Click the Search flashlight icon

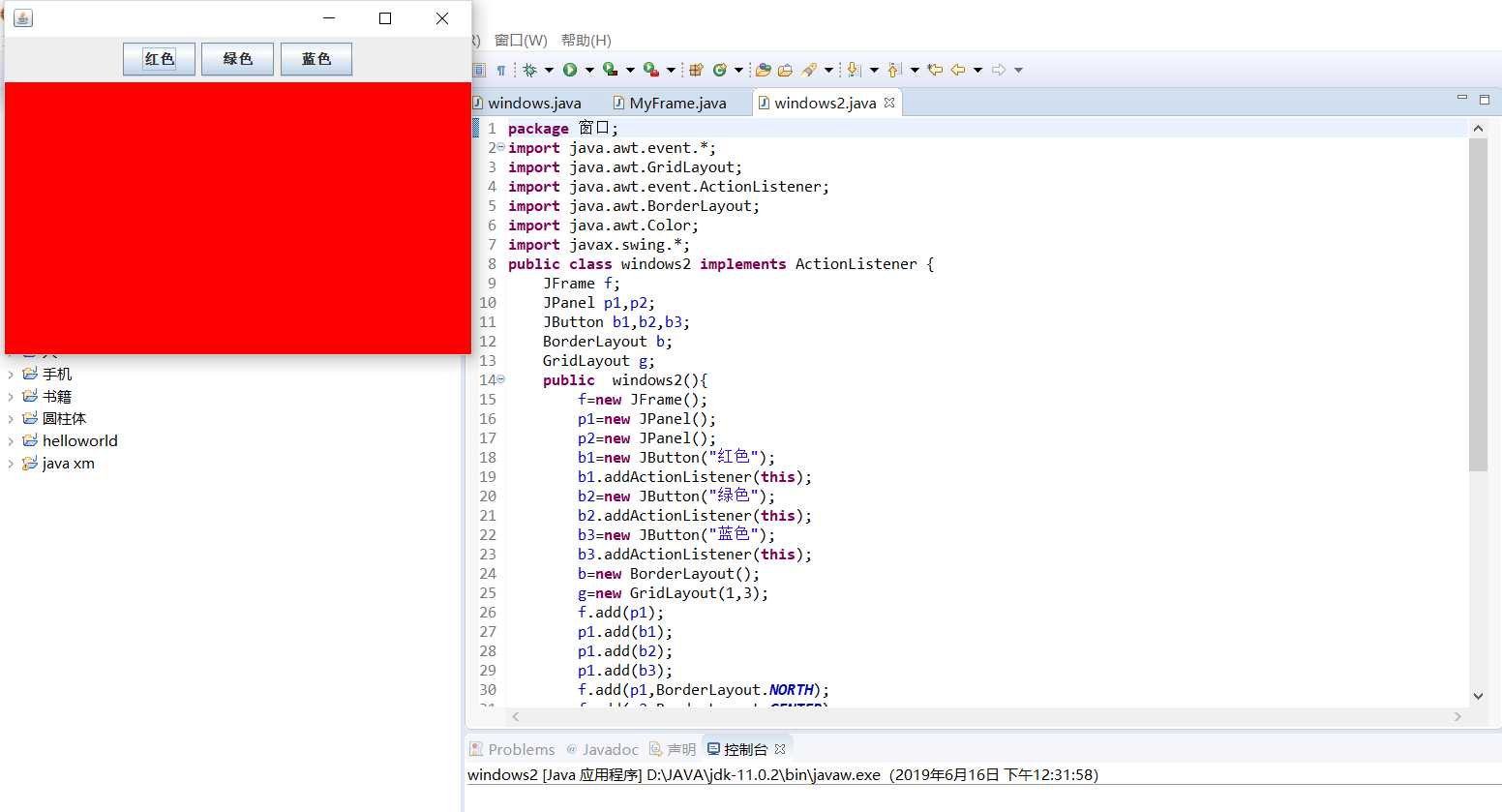(x=809, y=70)
